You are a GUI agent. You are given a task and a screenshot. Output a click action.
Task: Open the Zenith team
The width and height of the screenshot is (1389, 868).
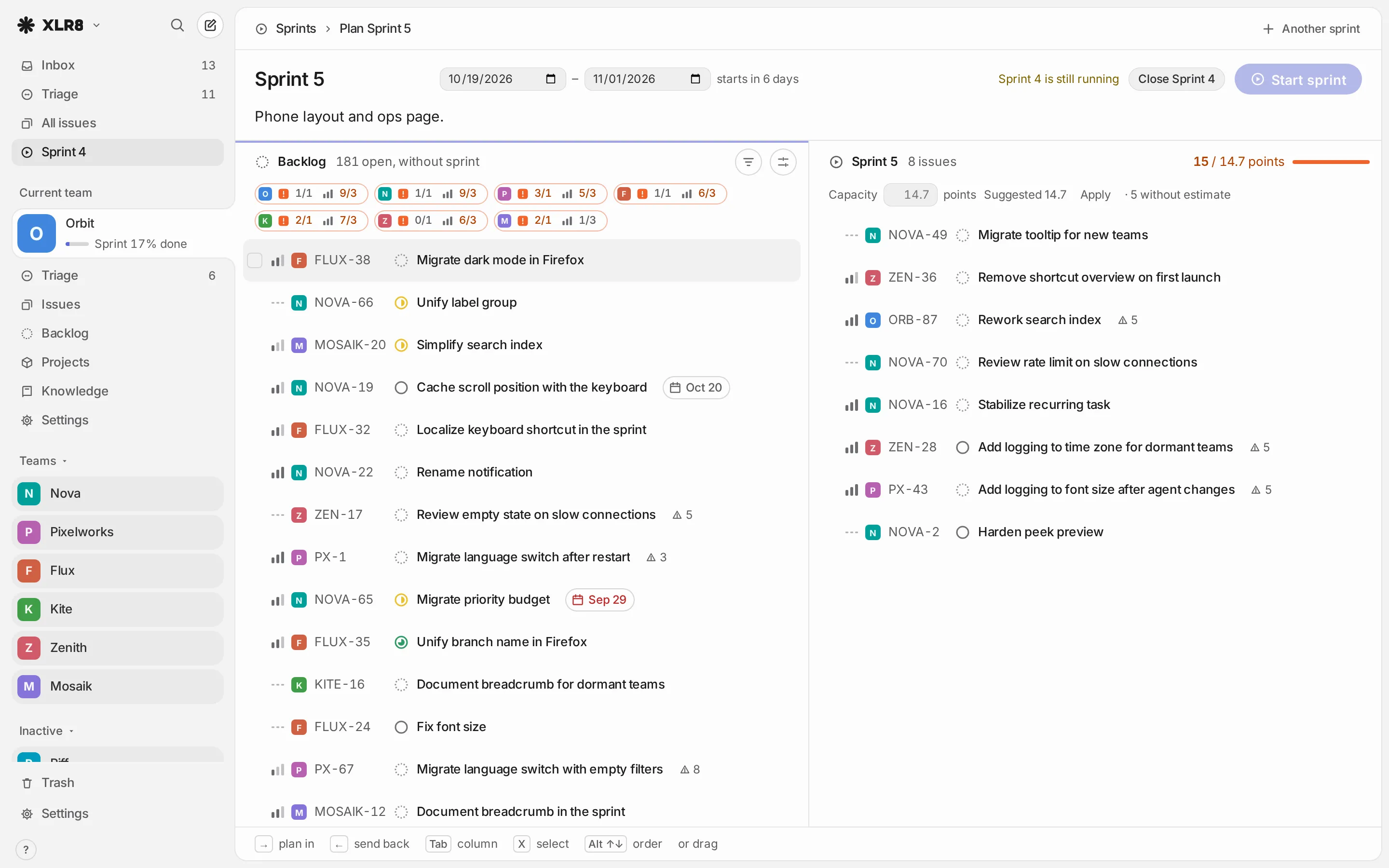pyautogui.click(x=118, y=648)
